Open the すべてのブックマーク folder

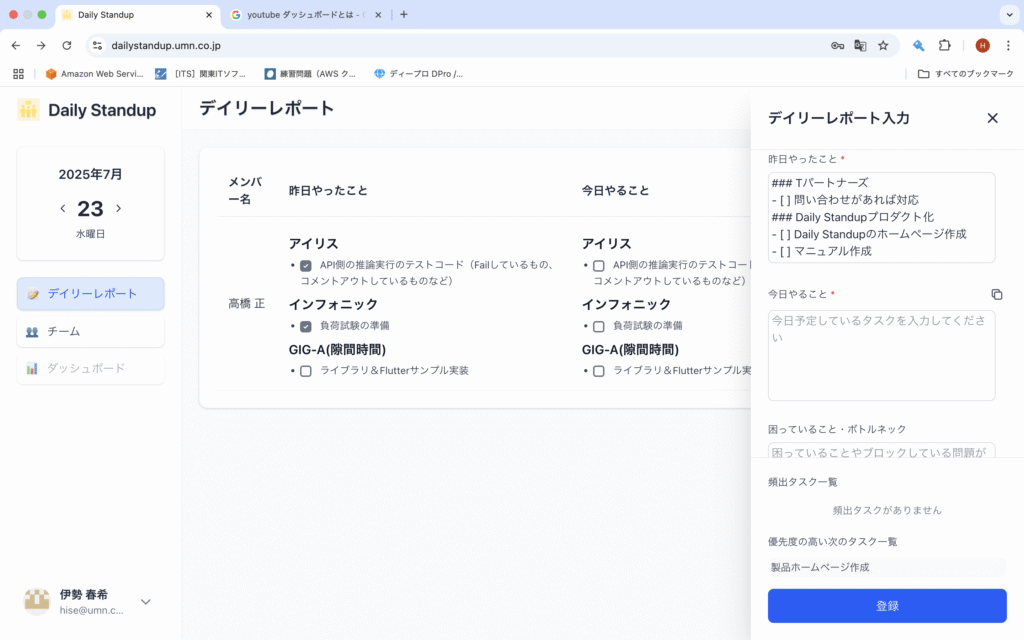(x=965, y=74)
